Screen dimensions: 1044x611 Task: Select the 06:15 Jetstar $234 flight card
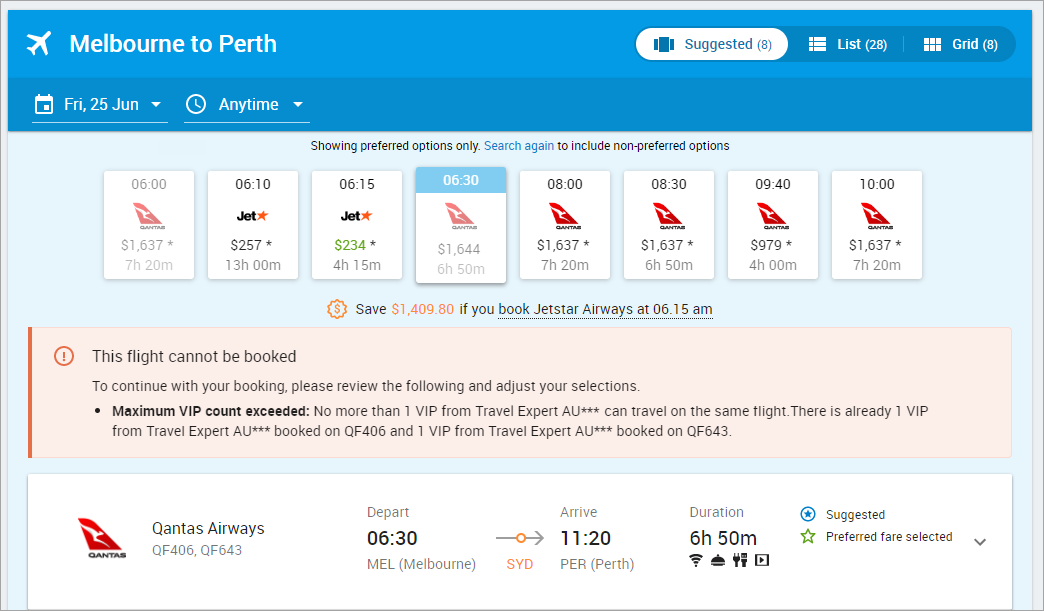tap(357, 225)
